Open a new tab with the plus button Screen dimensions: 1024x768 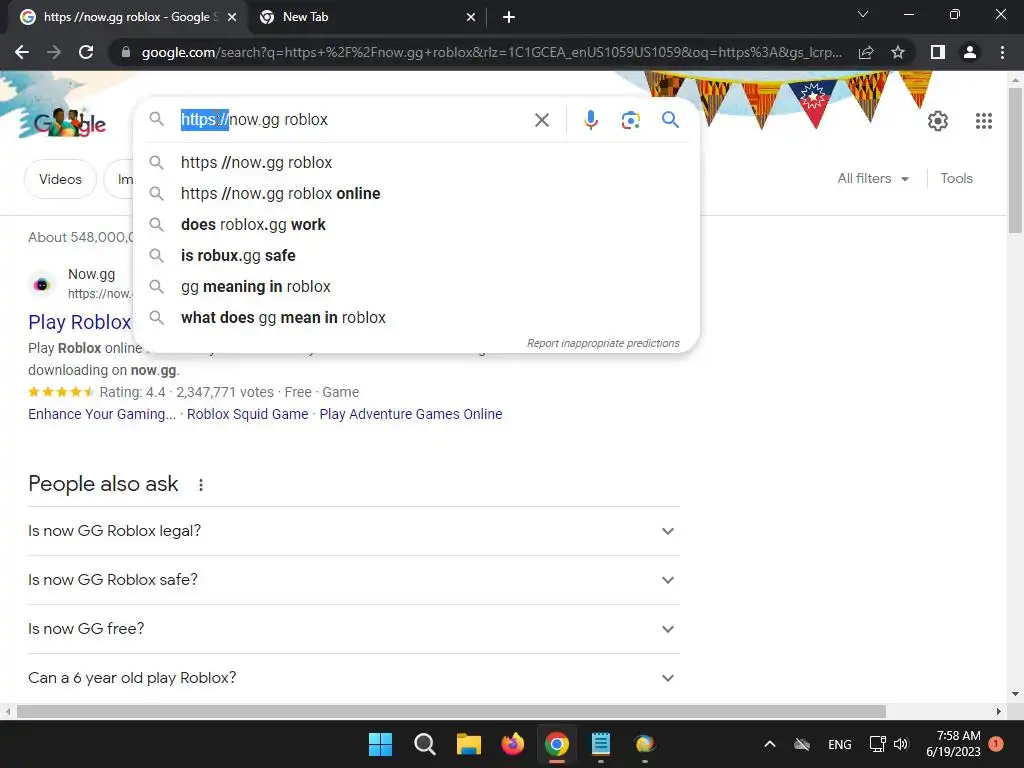pyautogui.click(x=509, y=18)
